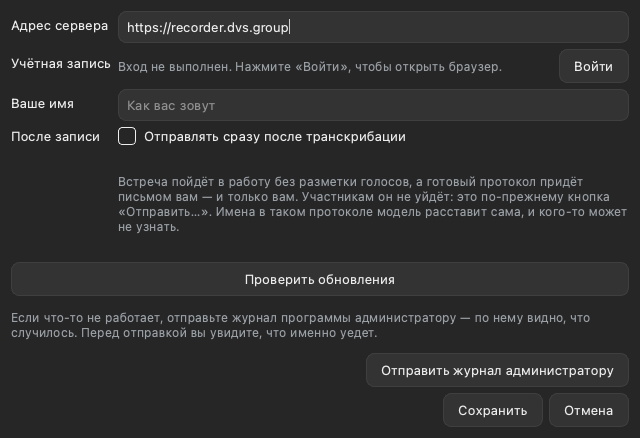Click «Проверить обновления» button

[320, 279]
